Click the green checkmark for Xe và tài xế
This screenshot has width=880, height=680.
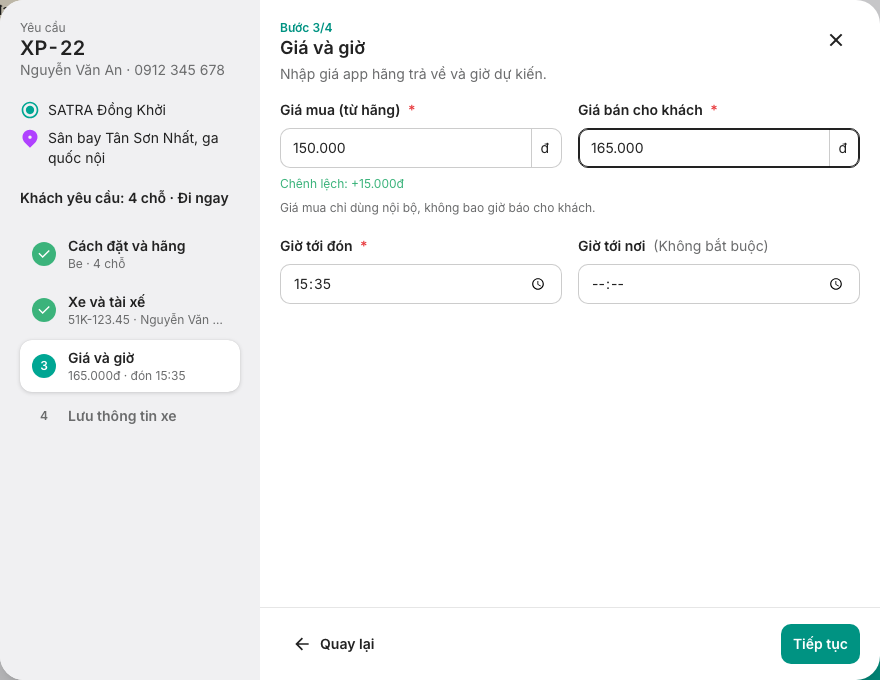[x=44, y=310]
